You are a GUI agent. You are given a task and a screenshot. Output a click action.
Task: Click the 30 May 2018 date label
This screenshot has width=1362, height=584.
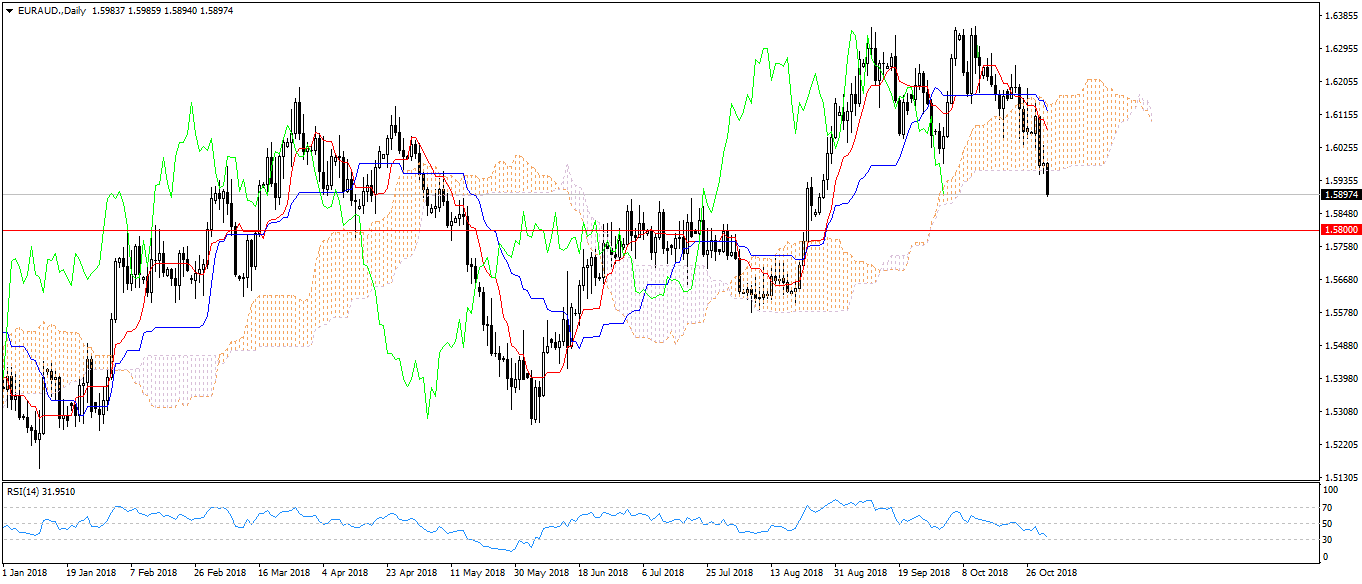click(x=539, y=573)
